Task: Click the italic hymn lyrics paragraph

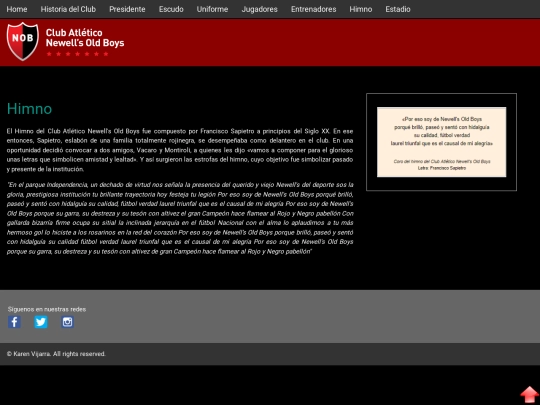Action: pyautogui.click(x=180, y=218)
